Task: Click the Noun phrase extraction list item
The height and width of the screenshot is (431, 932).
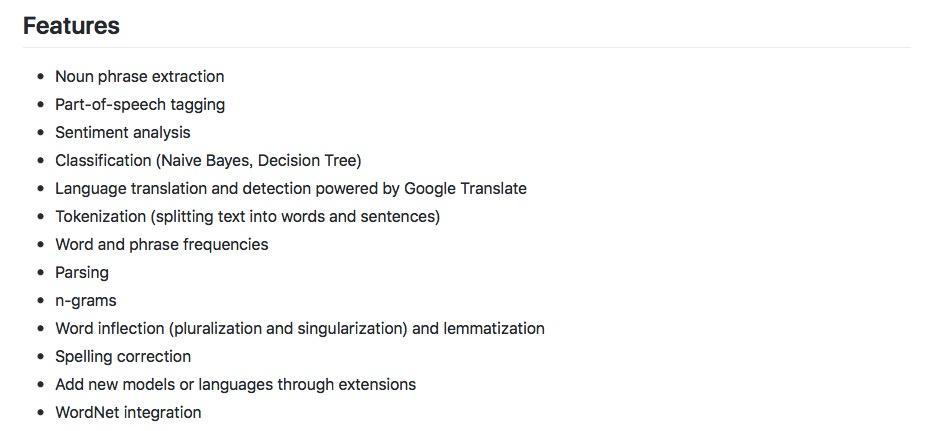Action: click(139, 76)
